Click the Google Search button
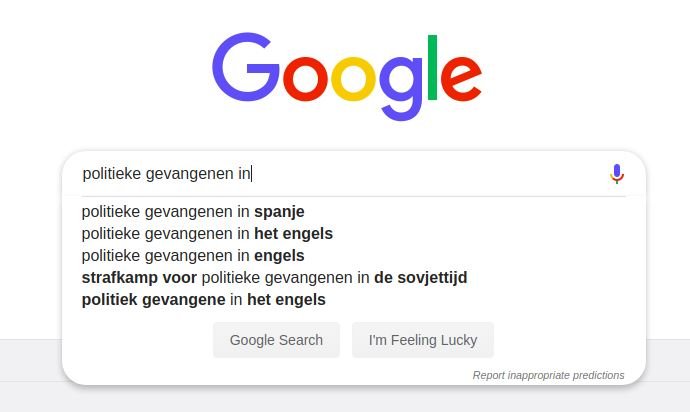690x412 pixels. (276, 340)
